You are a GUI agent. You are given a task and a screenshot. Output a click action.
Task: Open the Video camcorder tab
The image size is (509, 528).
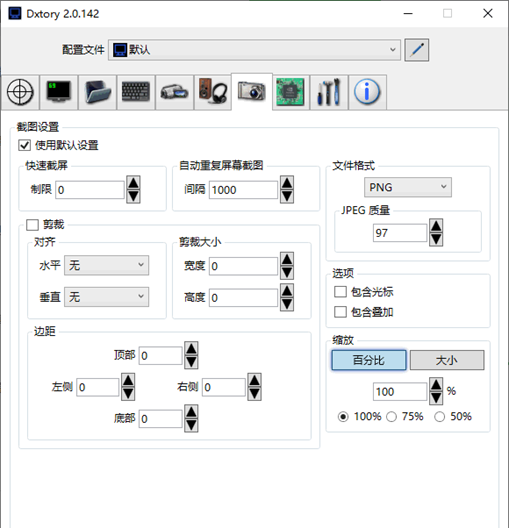click(174, 92)
